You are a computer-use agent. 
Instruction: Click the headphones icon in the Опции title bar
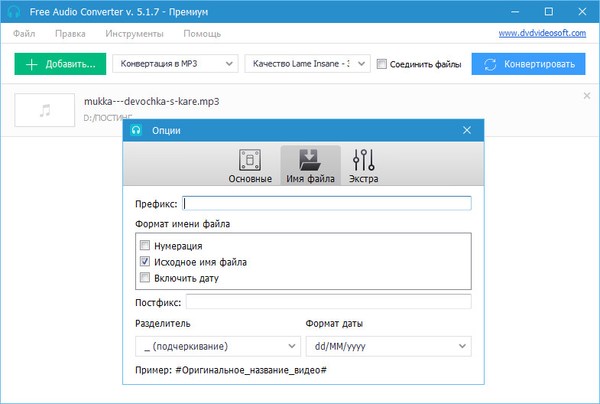coord(136,130)
